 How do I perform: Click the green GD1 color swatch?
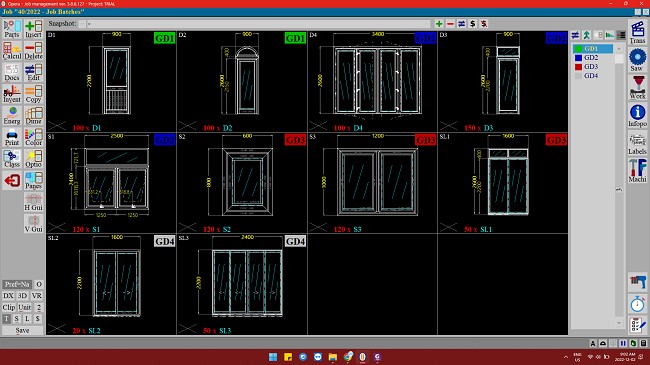point(578,49)
